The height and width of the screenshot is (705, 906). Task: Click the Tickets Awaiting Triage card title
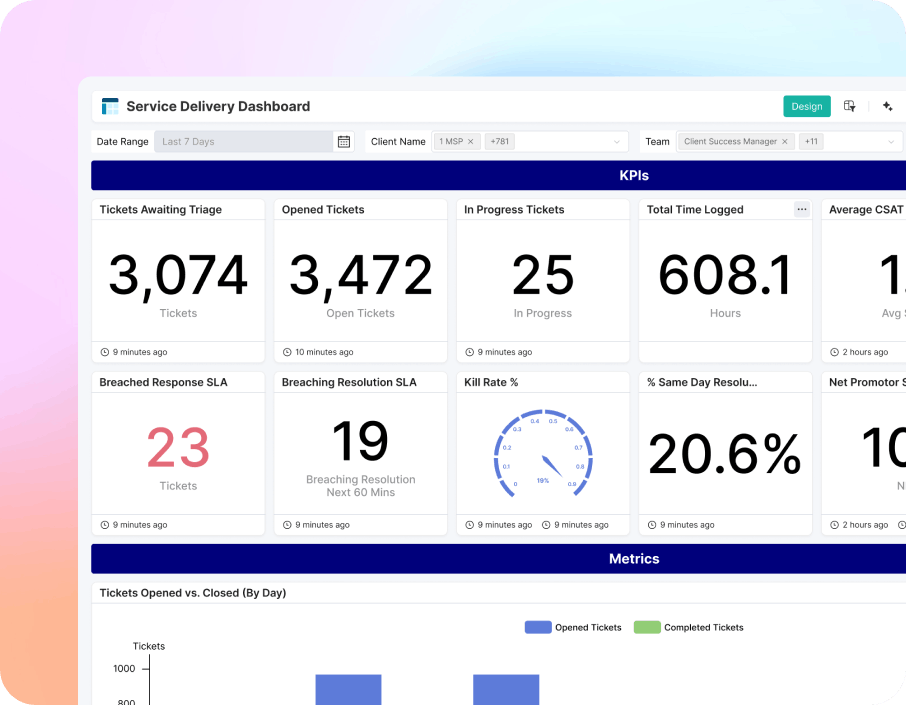pyautogui.click(x=161, y=210)
